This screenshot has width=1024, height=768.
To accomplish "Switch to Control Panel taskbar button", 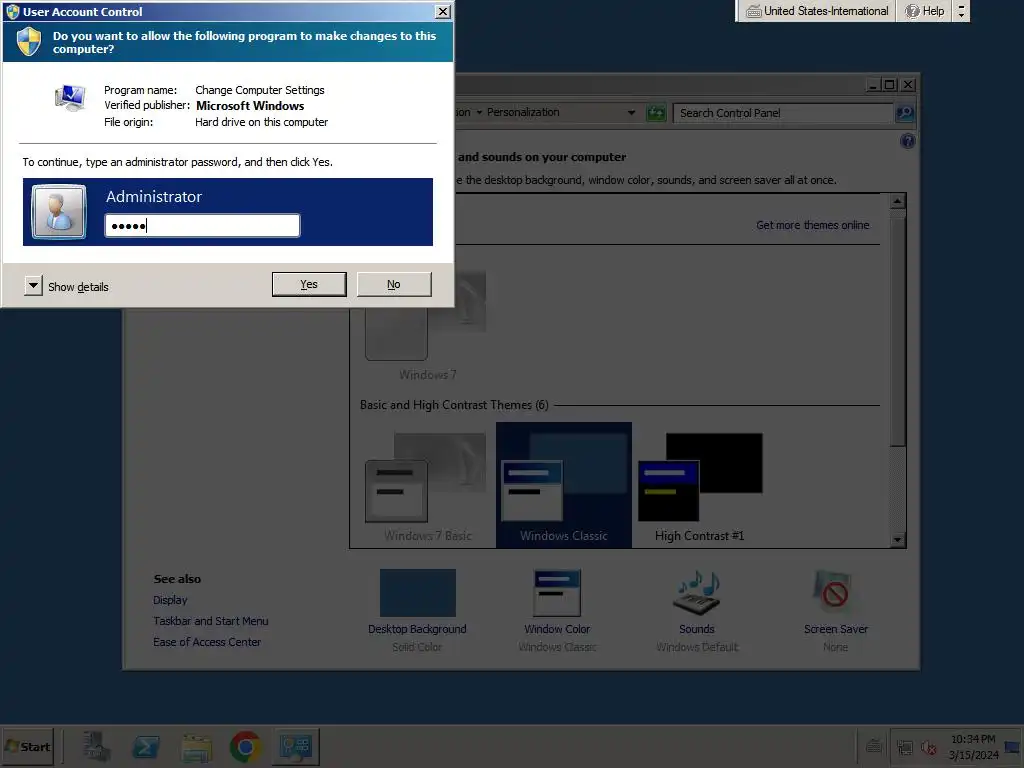I will [x=295, y=746].
